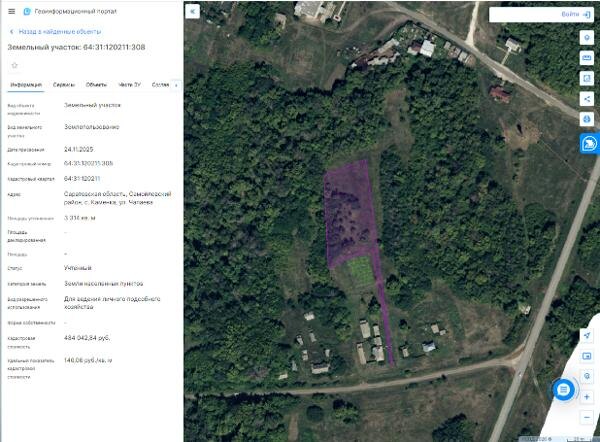
Task: Click the highlighted purple parcel on map
Action: (350, 214)
